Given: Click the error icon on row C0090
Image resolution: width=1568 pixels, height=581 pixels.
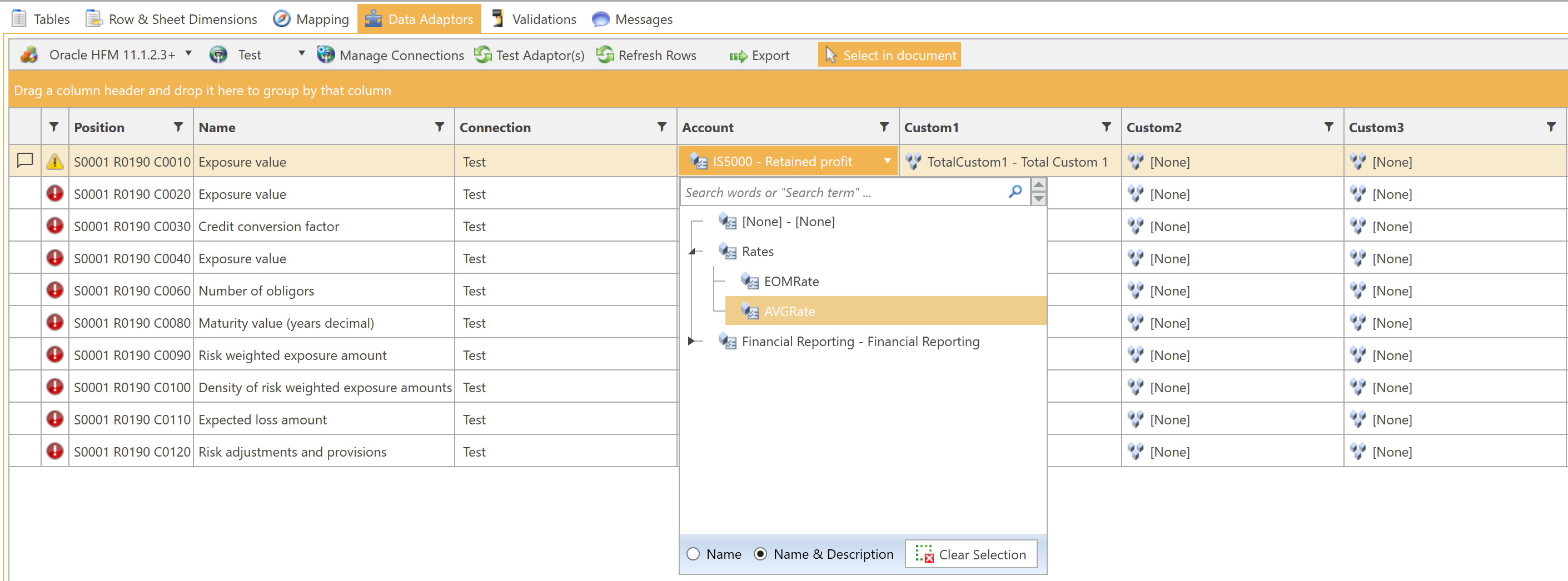Looking at the screenshot, I should coord(55,355).
